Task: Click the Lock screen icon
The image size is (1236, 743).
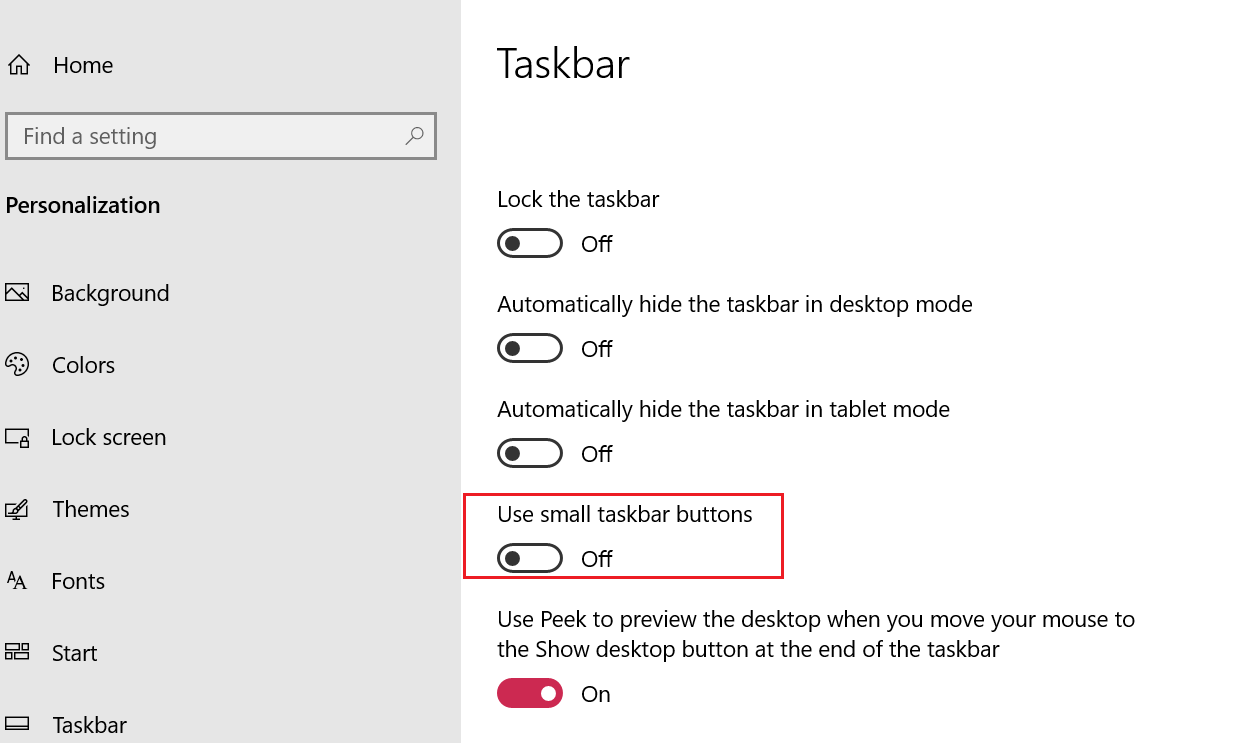Action: 17,437
